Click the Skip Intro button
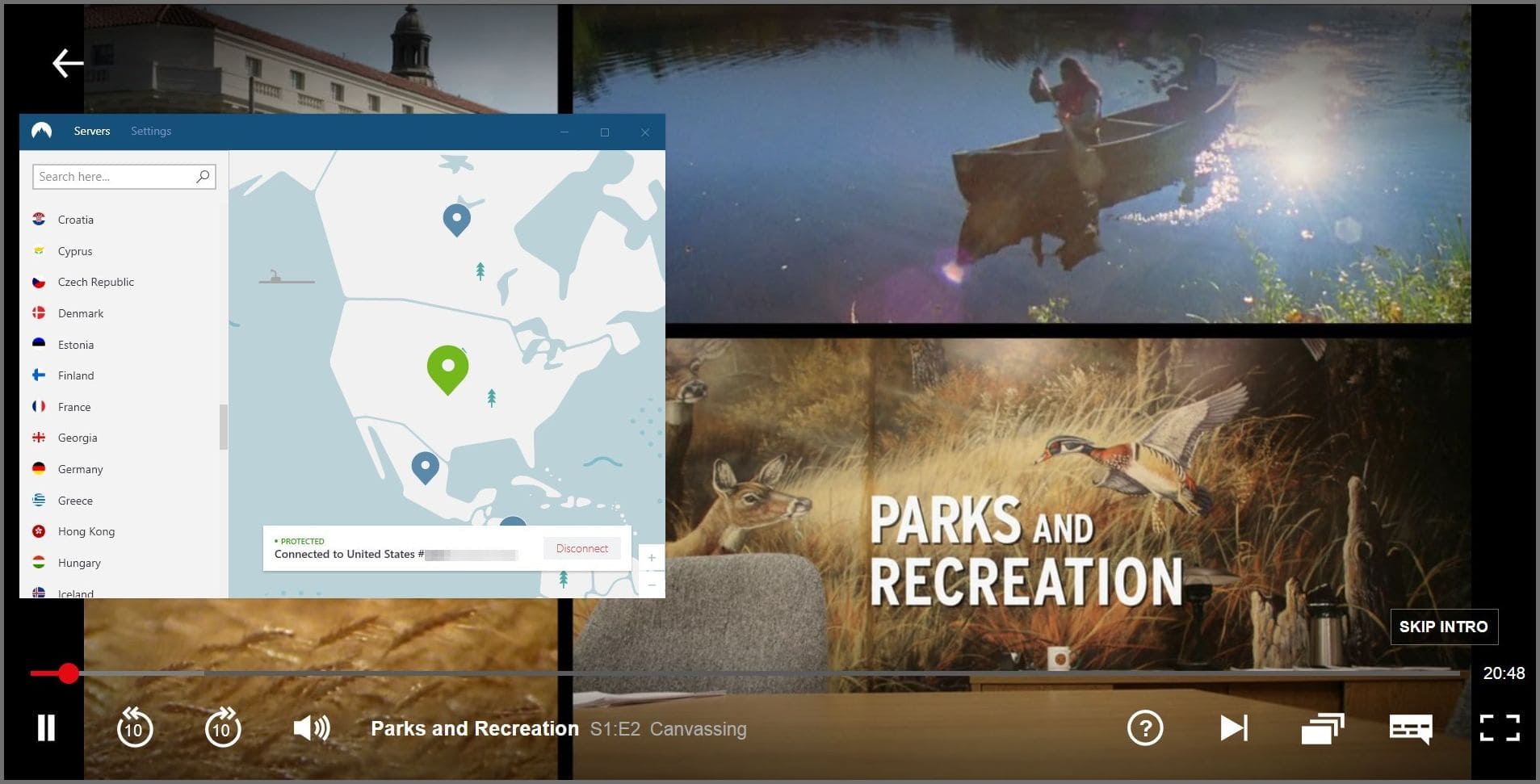 1444,627
